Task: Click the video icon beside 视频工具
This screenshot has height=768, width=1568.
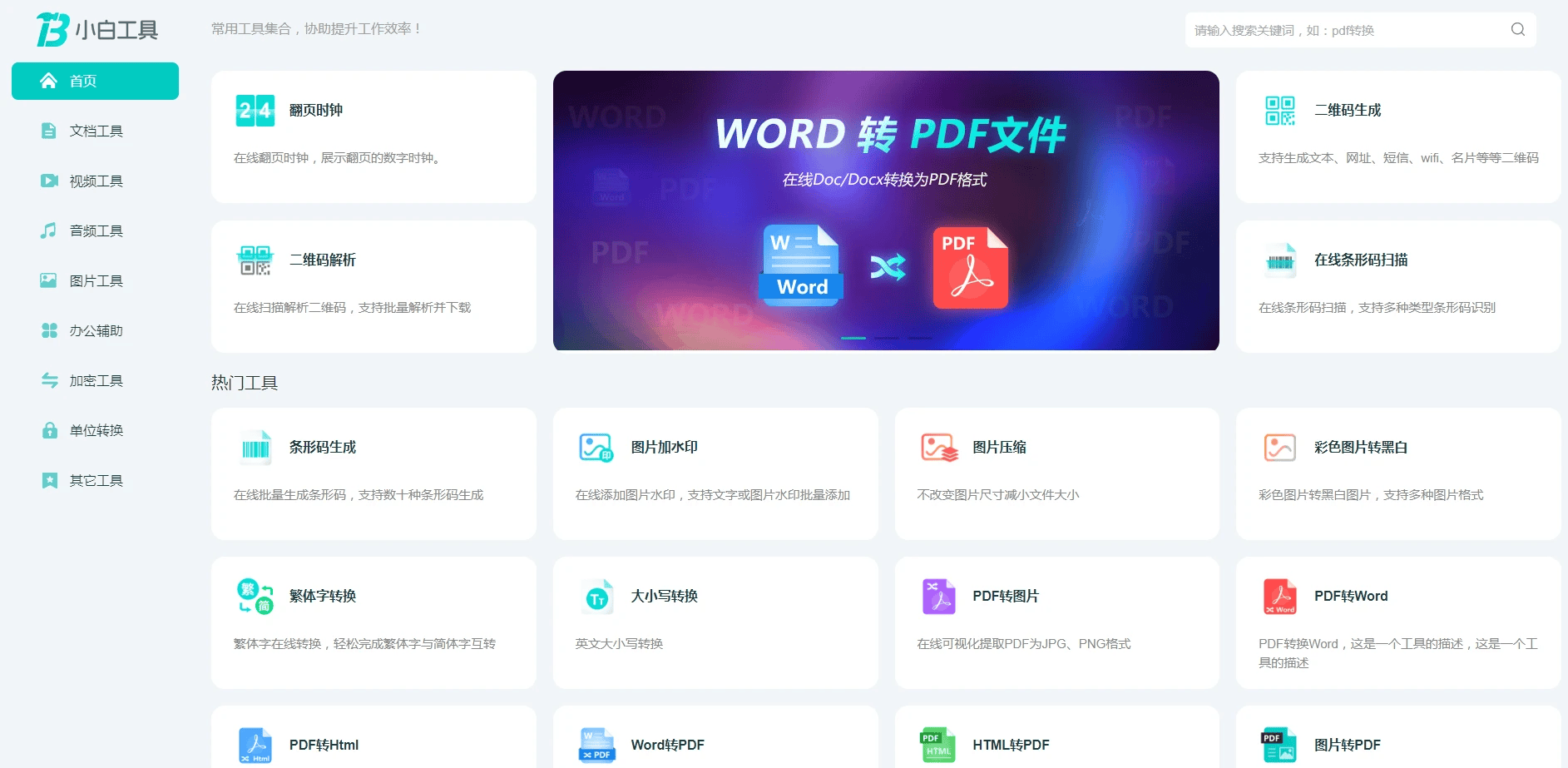Action: coord(49,181)
